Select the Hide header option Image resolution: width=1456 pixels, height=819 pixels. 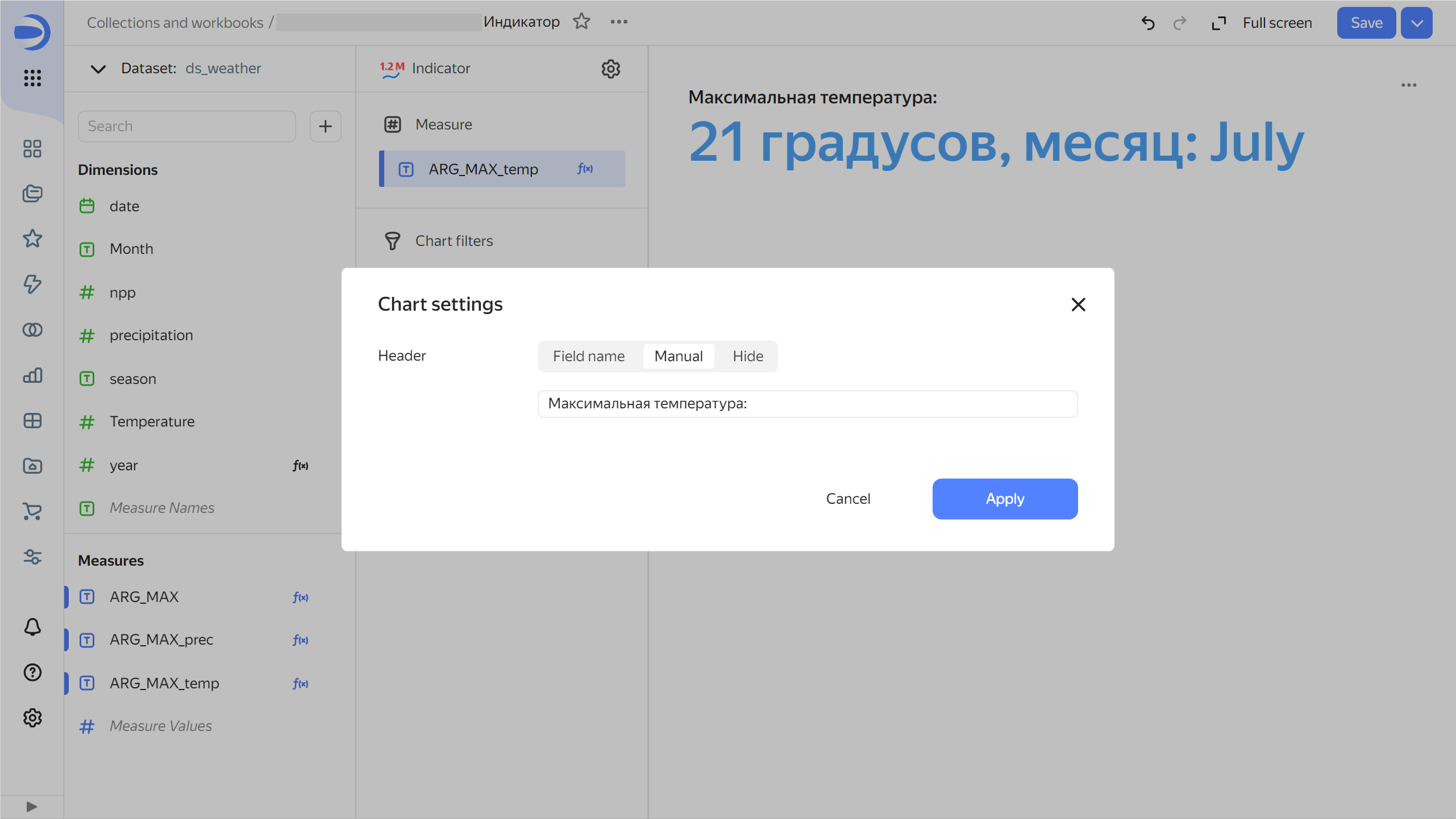[748, 356]
